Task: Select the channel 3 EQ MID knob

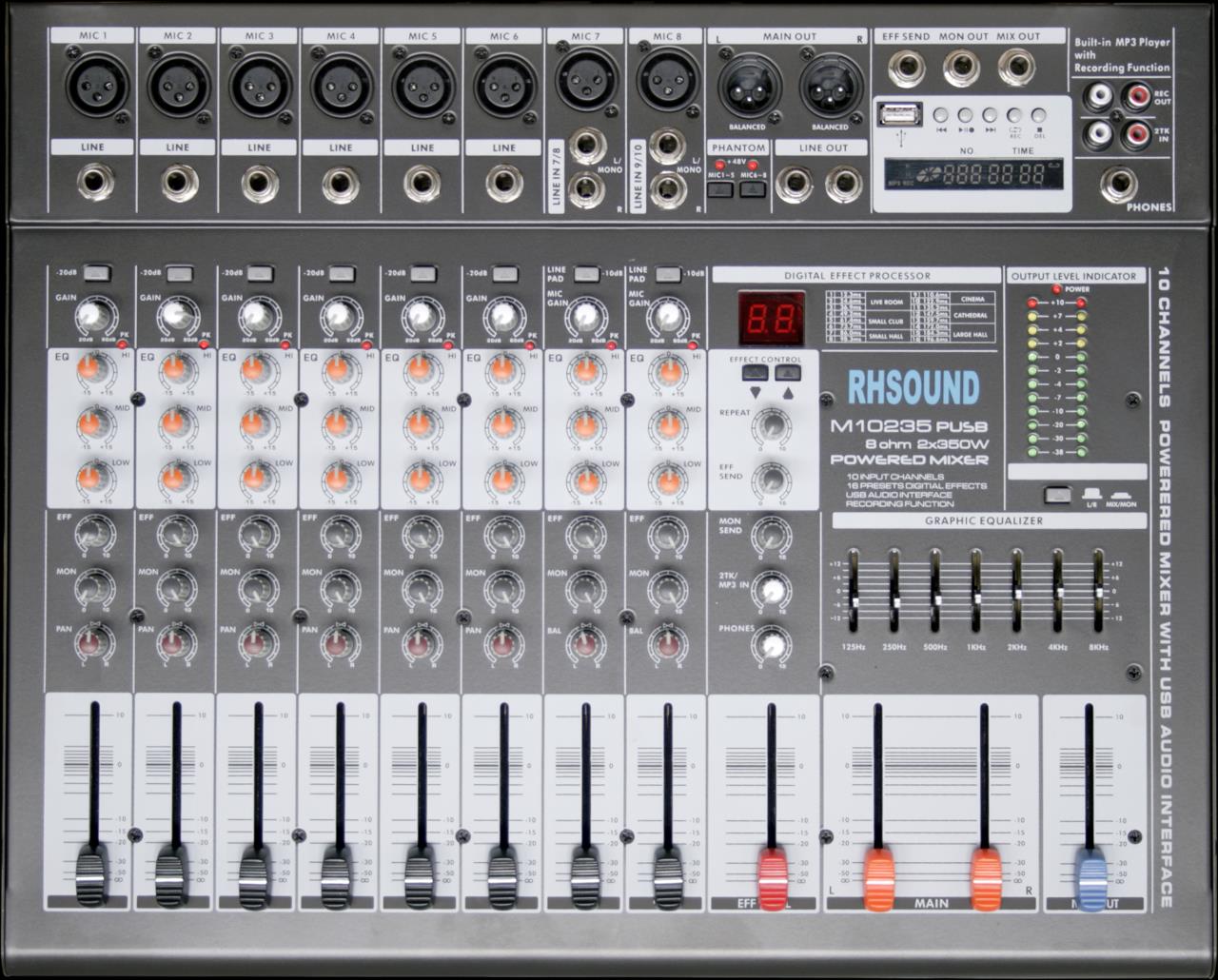Action: click(x=255, y=421)
